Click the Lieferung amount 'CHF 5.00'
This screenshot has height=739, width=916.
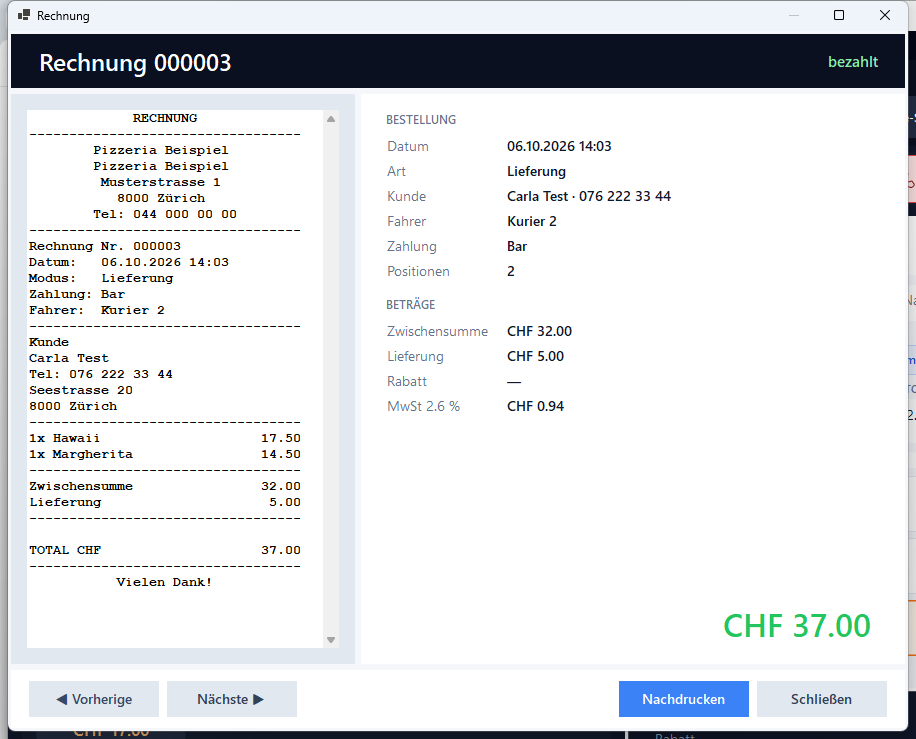[535, 356]
